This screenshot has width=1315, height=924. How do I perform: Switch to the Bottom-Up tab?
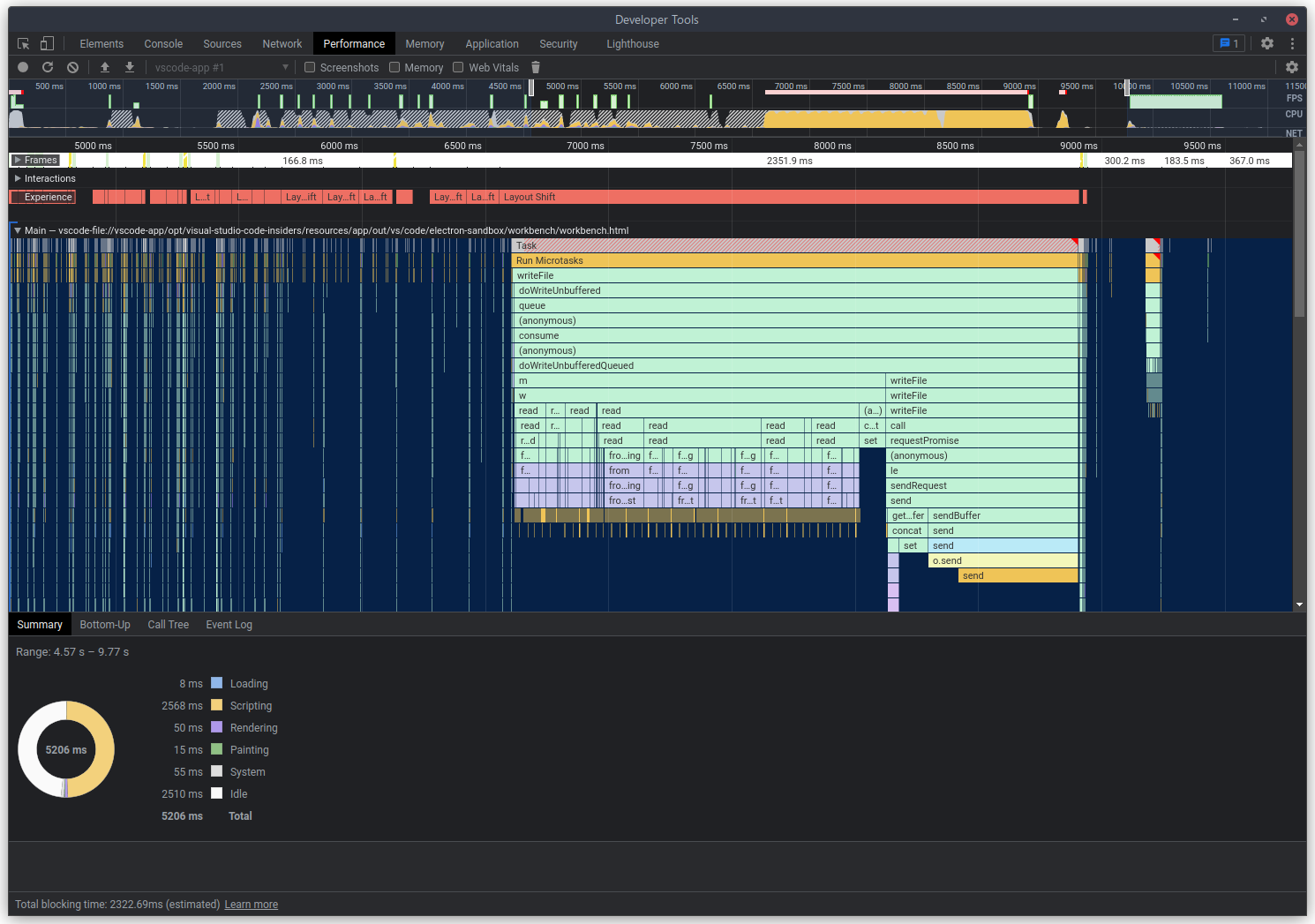(x=105, y=624)
